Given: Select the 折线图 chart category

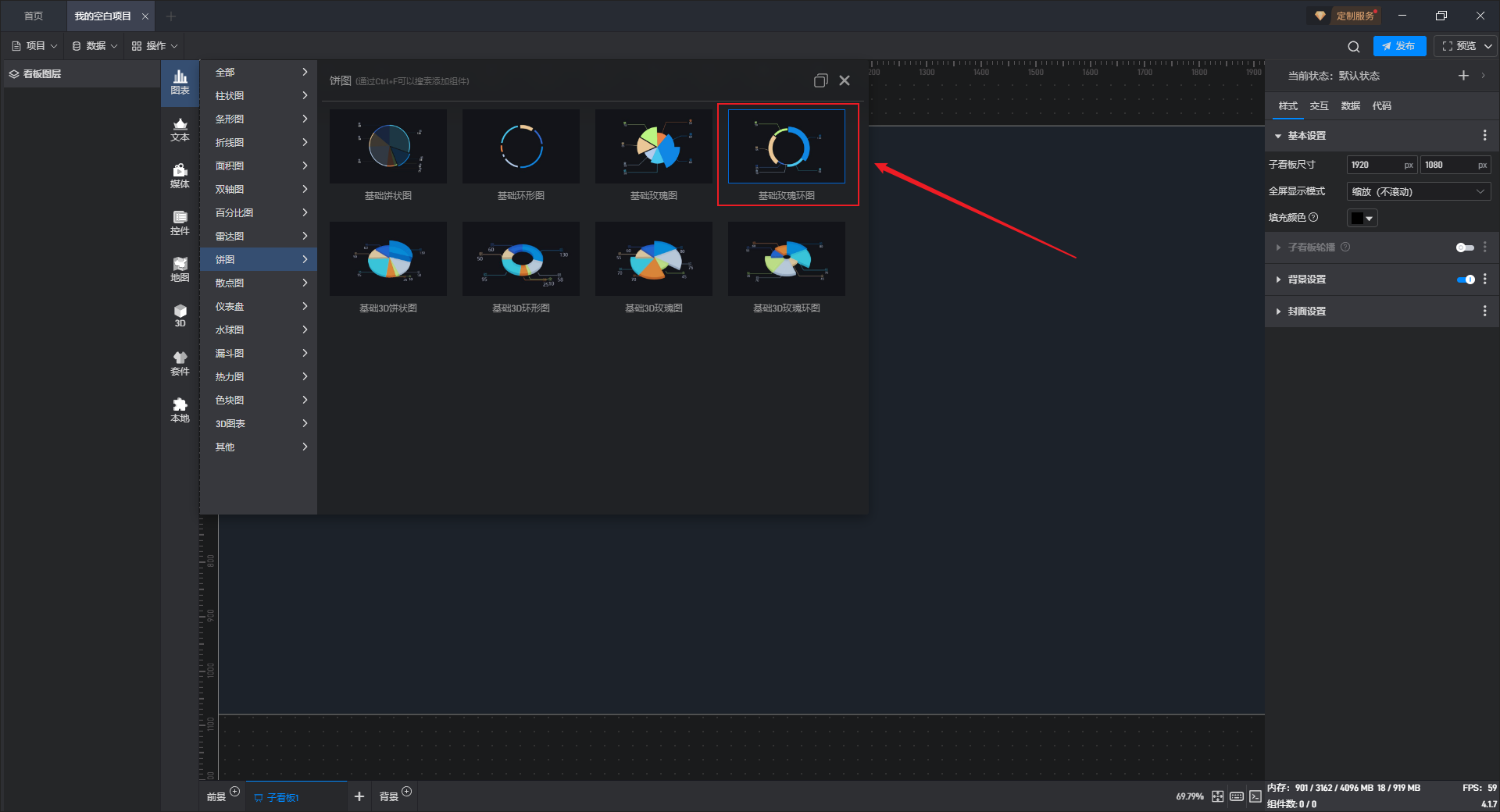Looking at the screenshot, I should point(259,142).
